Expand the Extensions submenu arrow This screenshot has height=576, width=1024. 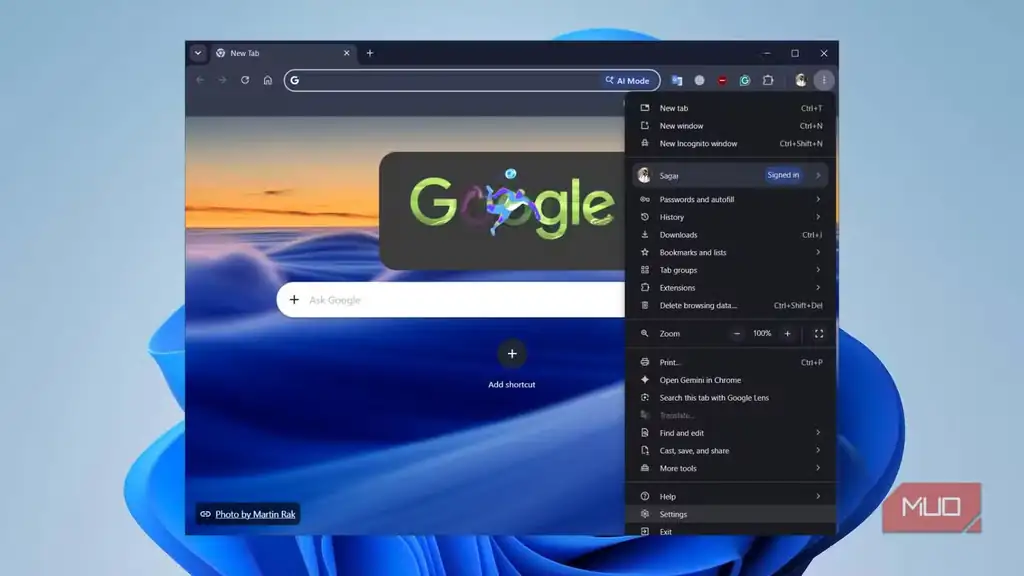click(x=818, y=287)
